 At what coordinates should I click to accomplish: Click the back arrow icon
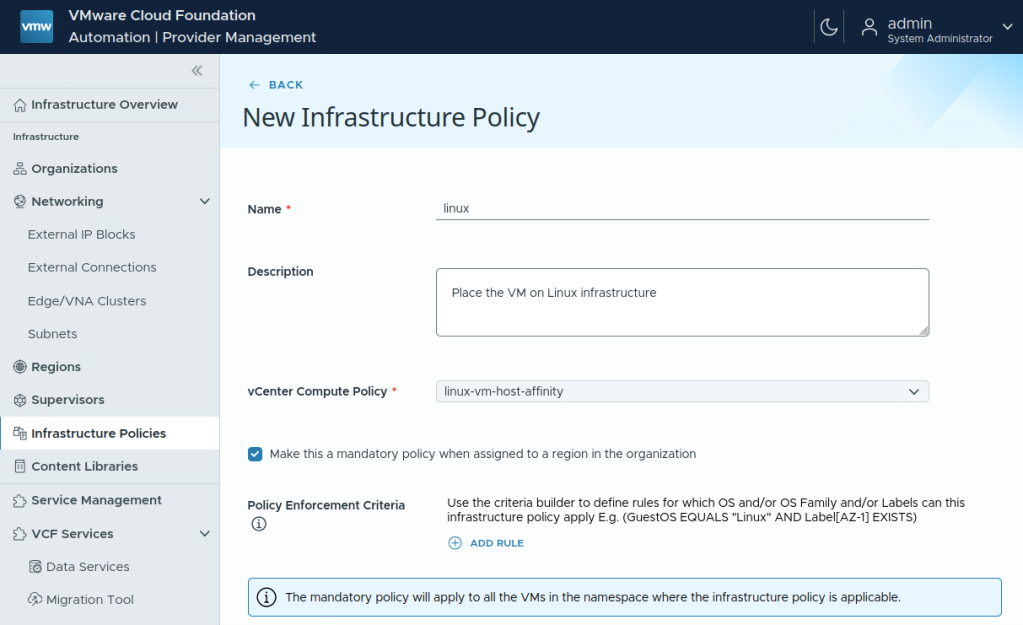(x=254, y=85)
